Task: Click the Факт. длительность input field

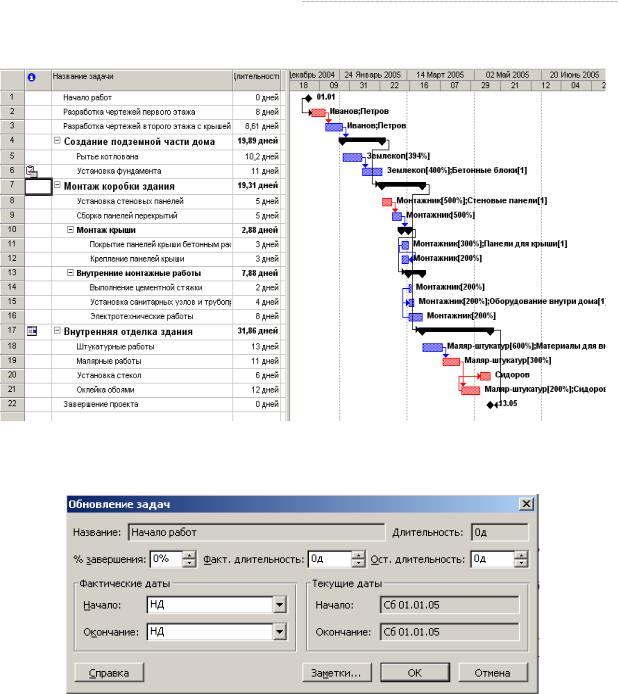Action: pyautogui.click(x=330, y=559)
